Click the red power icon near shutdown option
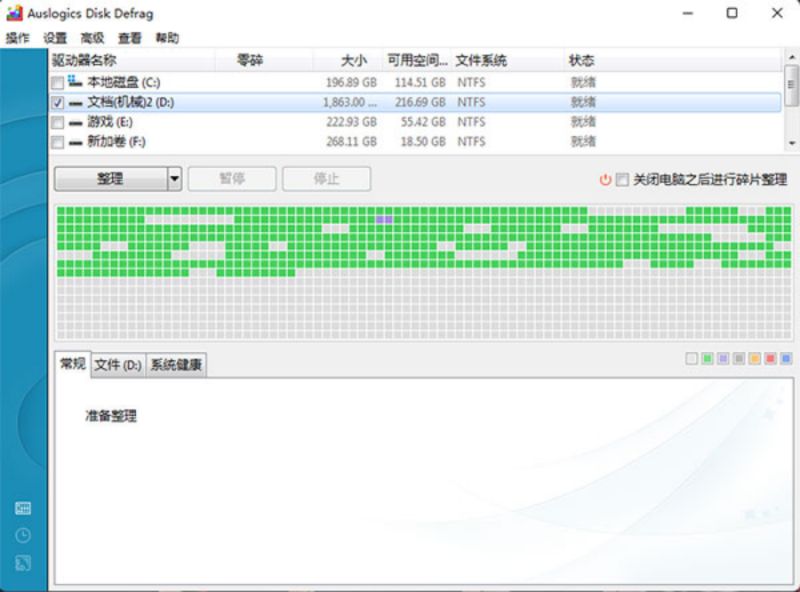This screenshot has width=800, height=592. click(605, 180)
